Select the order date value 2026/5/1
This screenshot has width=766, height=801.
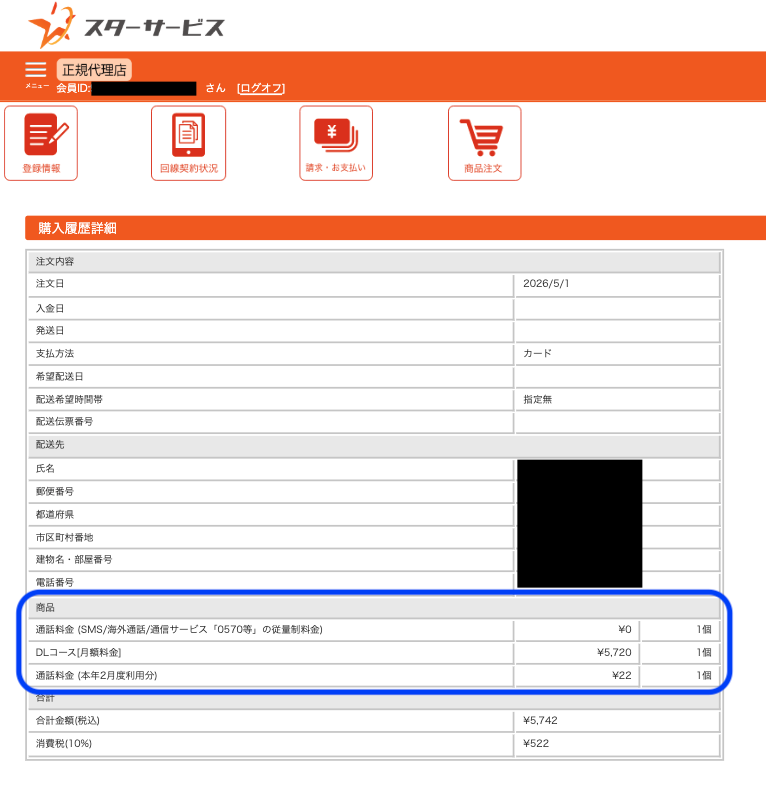(x=546, y=284)
